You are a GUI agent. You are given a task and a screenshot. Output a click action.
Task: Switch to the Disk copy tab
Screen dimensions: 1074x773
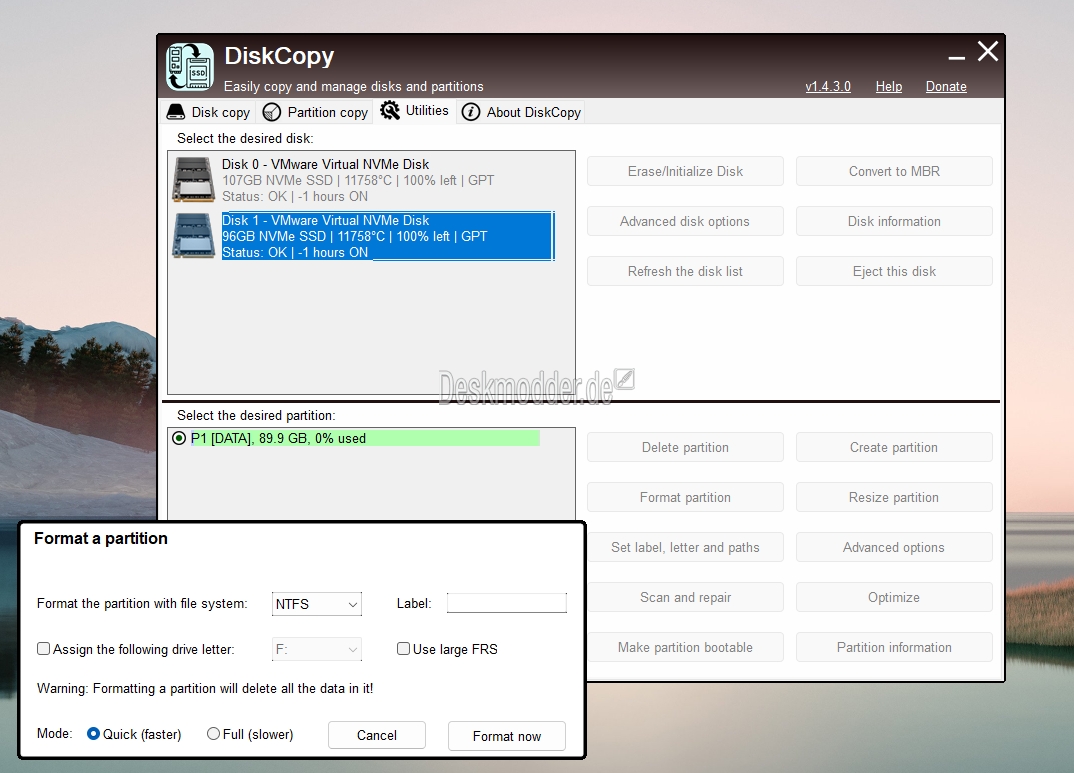(x=210, y=112)
